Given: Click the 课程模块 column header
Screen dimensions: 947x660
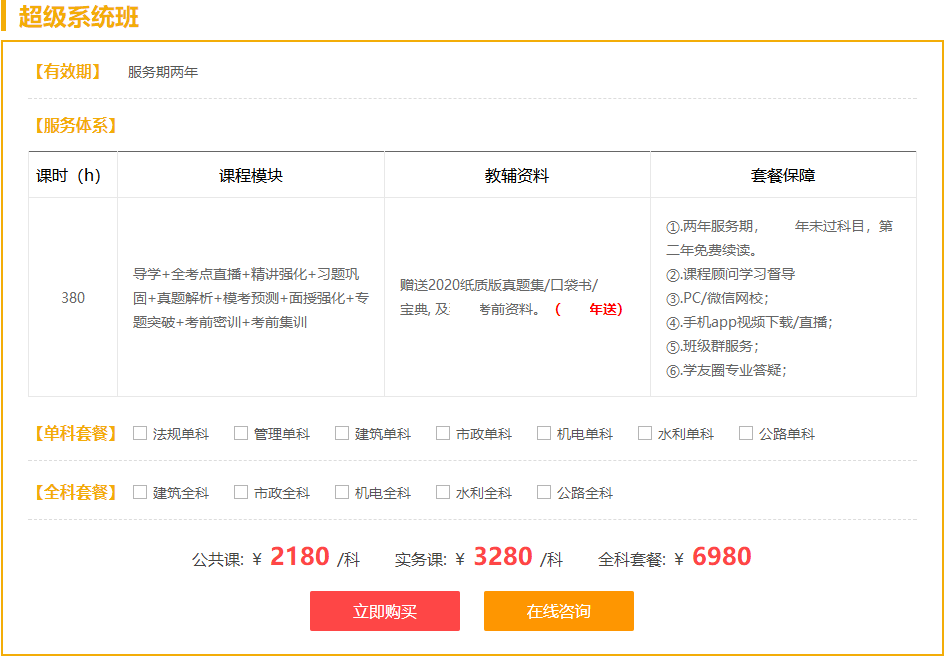Looking at the screenshot, I should tap(251, 175).
